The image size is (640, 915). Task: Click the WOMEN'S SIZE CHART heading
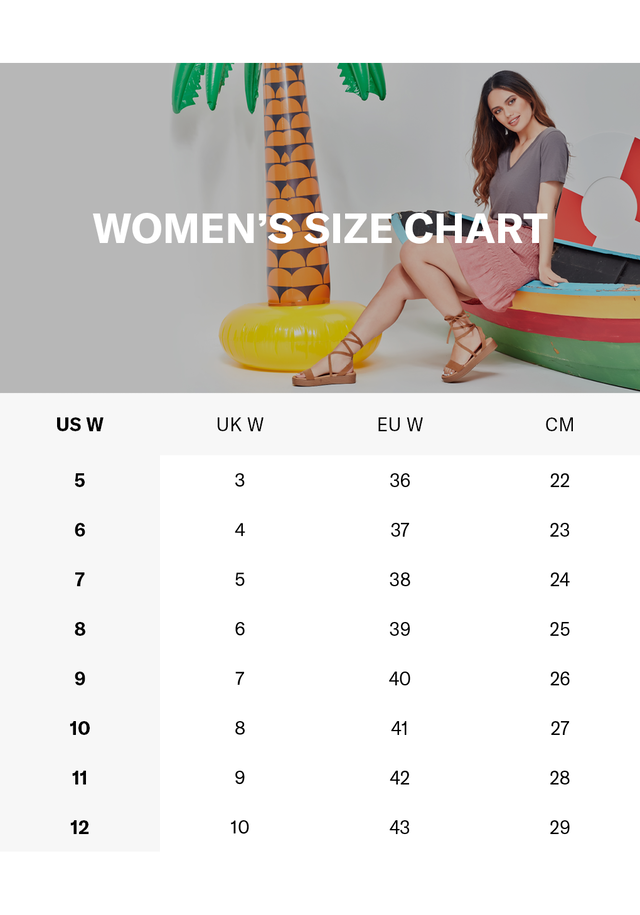click(x=320, y=228)
